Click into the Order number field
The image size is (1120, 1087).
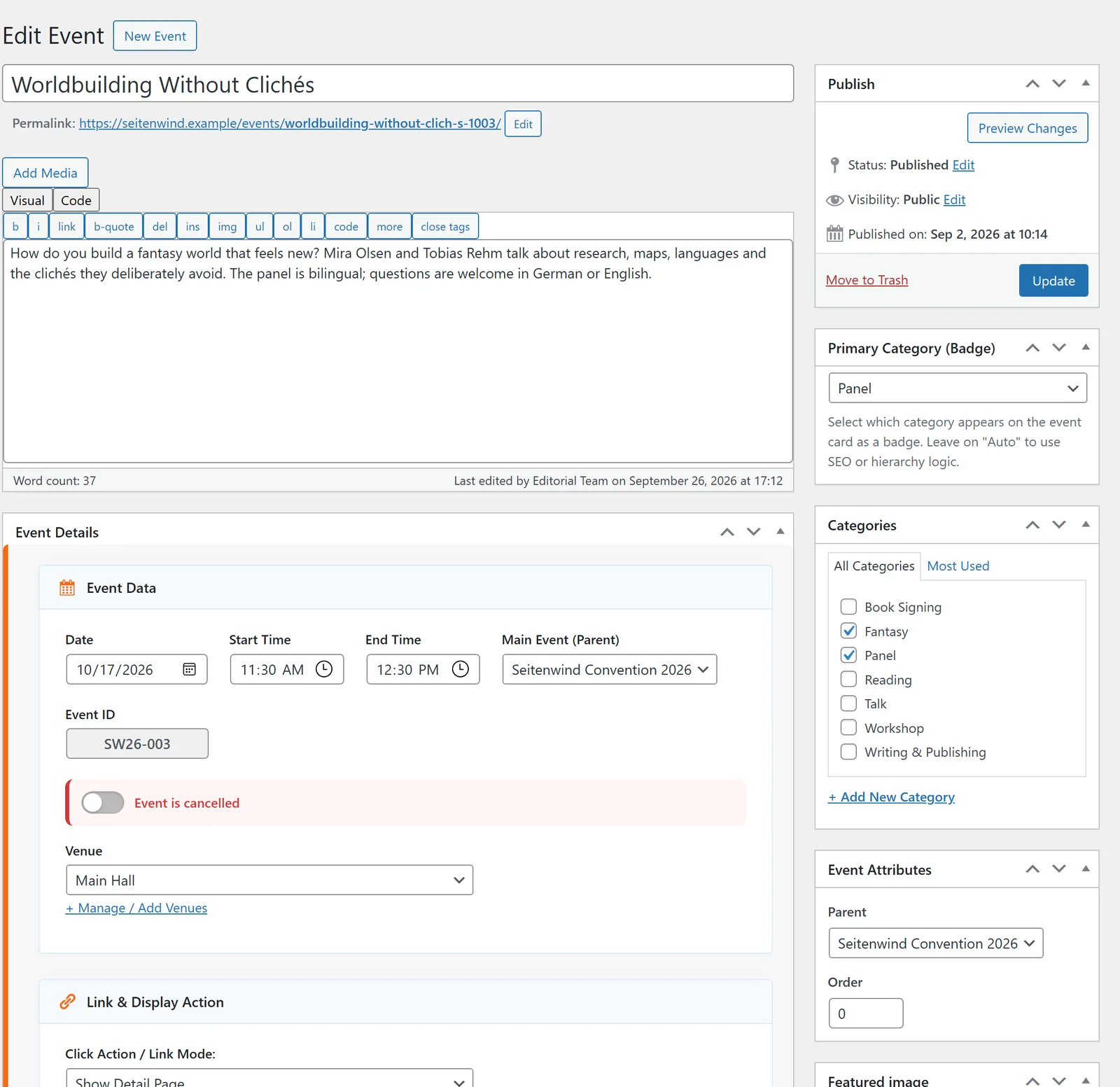point(866,1013)
